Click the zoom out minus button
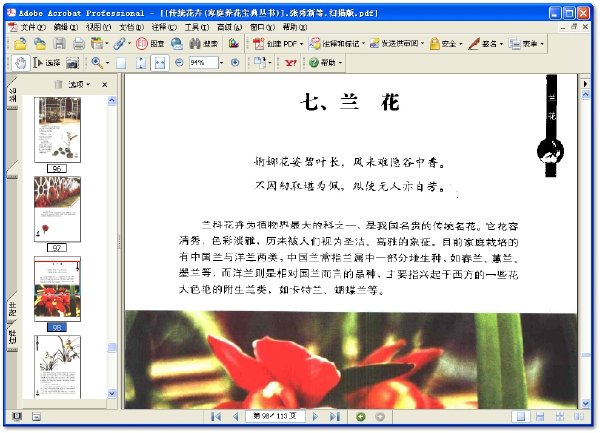600x433 pixels. click(x=179, y=62)
